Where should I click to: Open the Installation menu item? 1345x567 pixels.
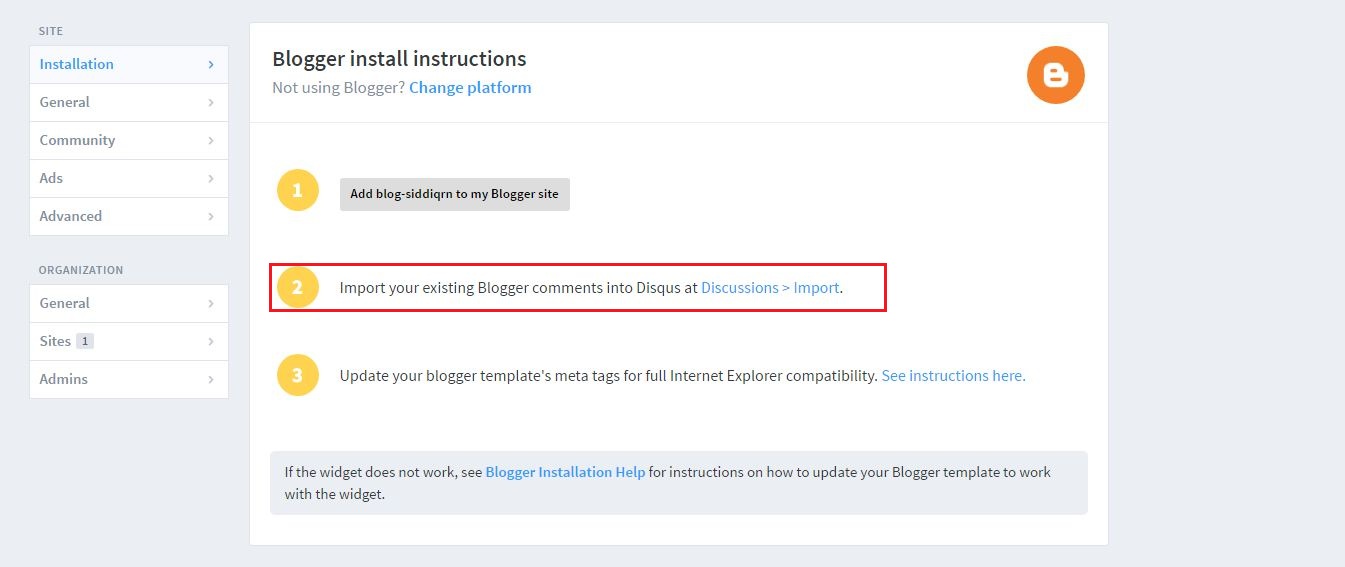tap(129, 64)
